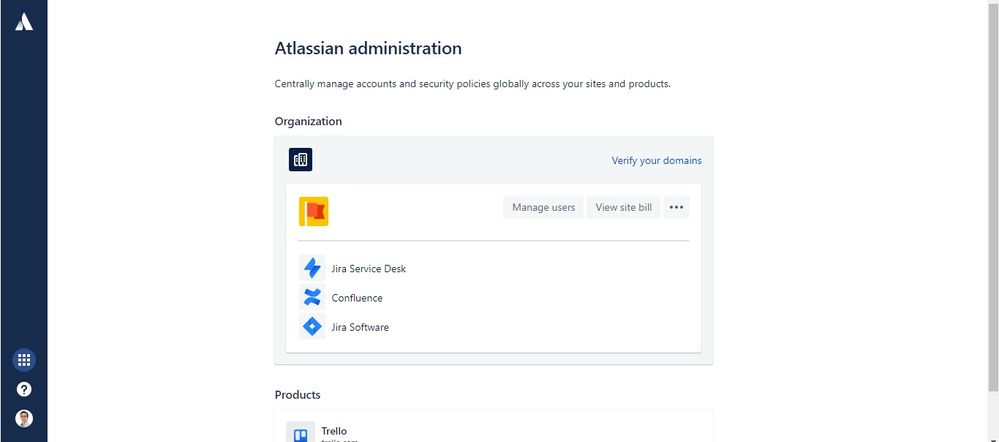The height and width of the screenshot is (442, 999).
Task: Open the Verify your domains link
Action: tap(656, 160)
